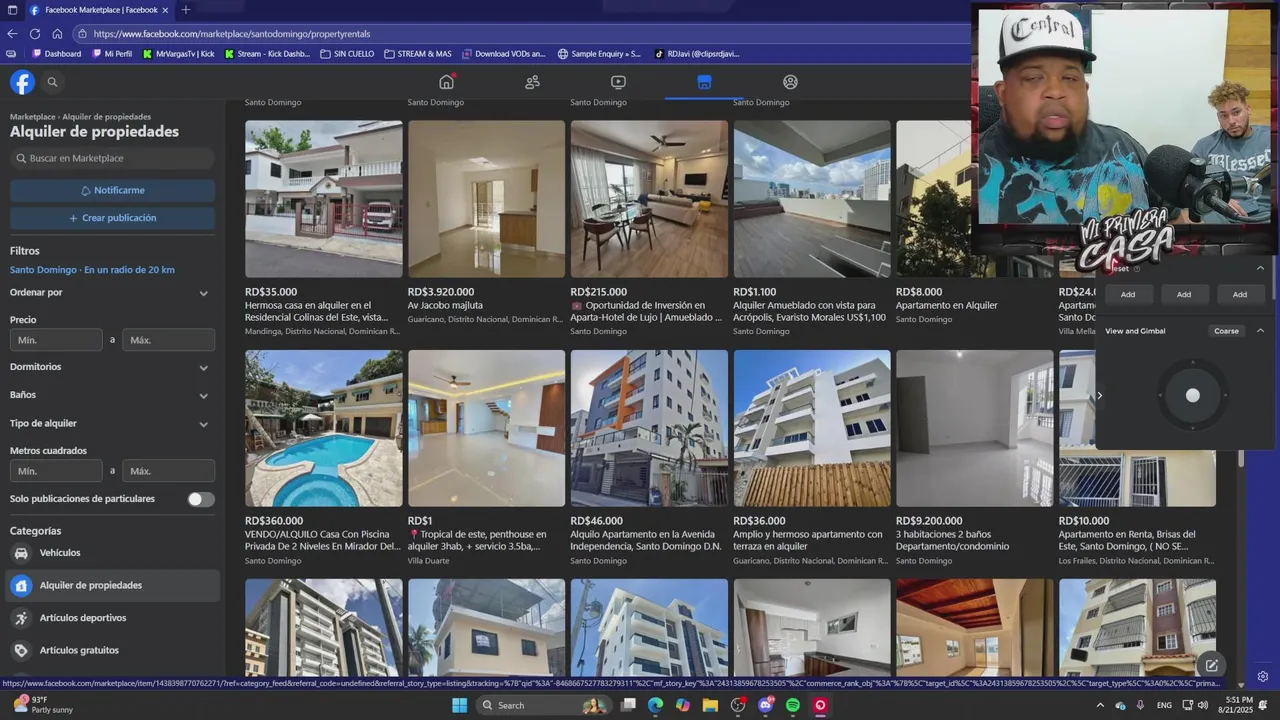The height and width of the screenshot is (720, 1280).
Task: Show hidden system tray icons
Action: tap(1100, 705)
